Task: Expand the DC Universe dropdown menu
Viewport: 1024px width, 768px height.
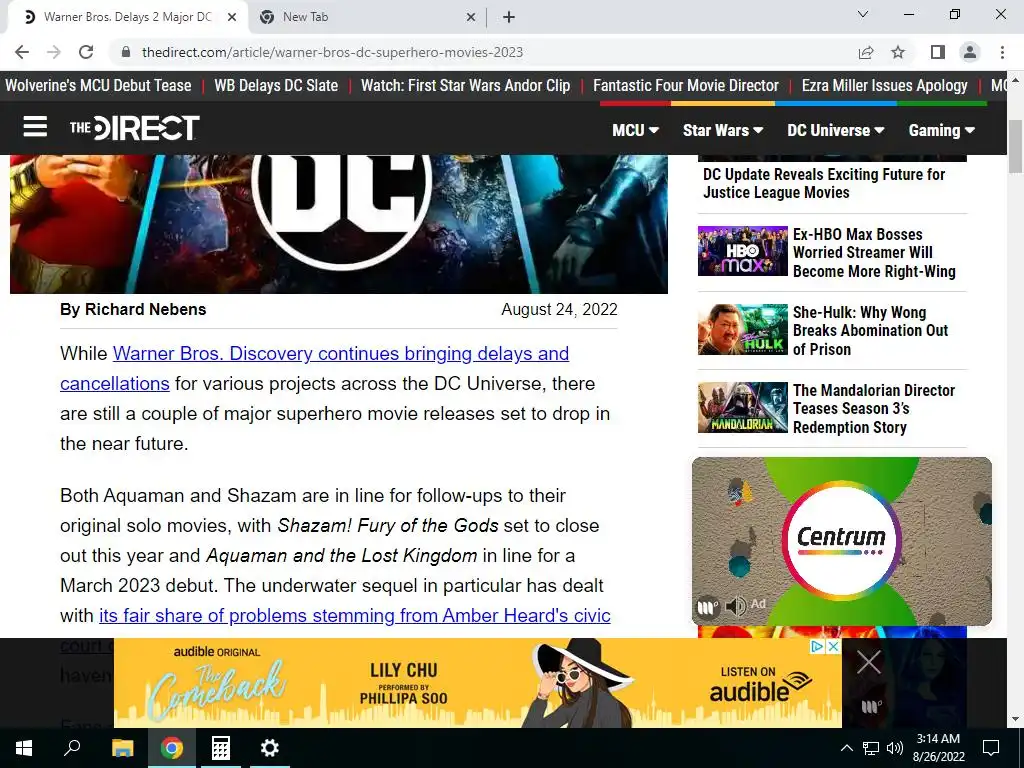Action: click(x=835, y=131)
